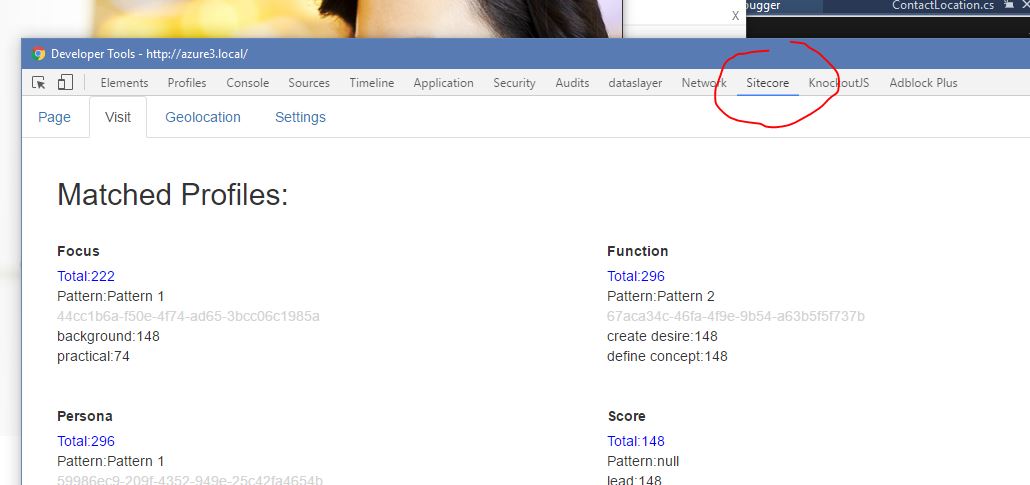Select the Visit sub-tab

[x=118, y=117]
